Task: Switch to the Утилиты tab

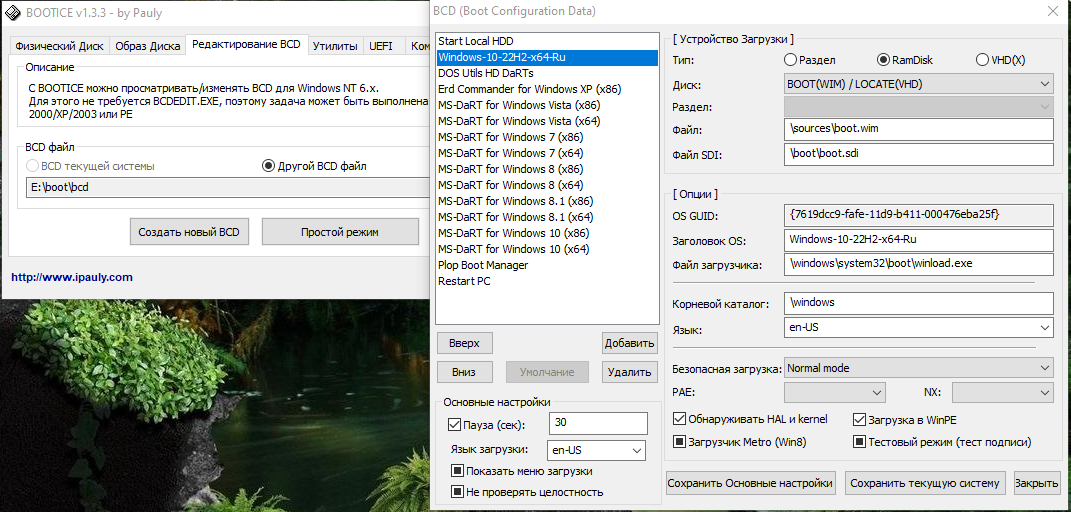Action: tap(335, 46)
